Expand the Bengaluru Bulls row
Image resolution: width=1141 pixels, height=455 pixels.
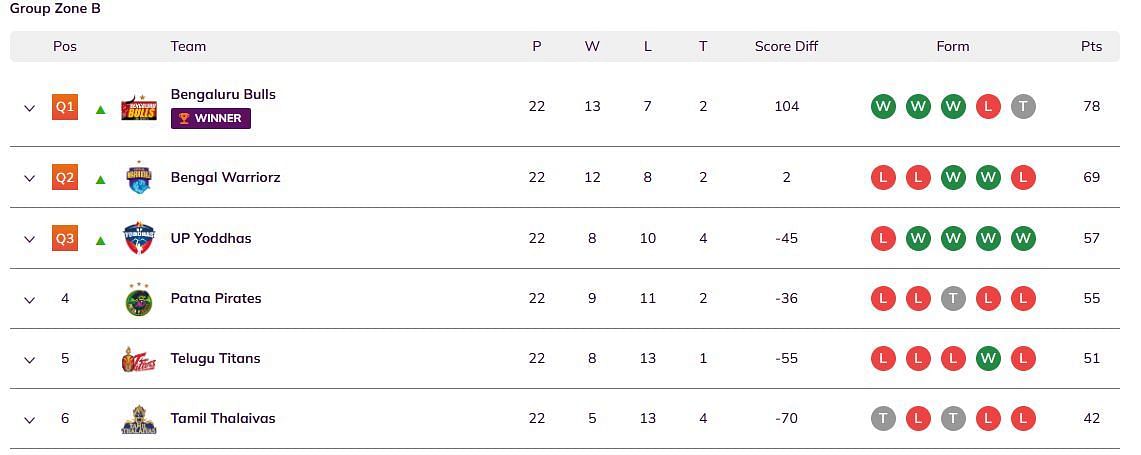point(29,107)
